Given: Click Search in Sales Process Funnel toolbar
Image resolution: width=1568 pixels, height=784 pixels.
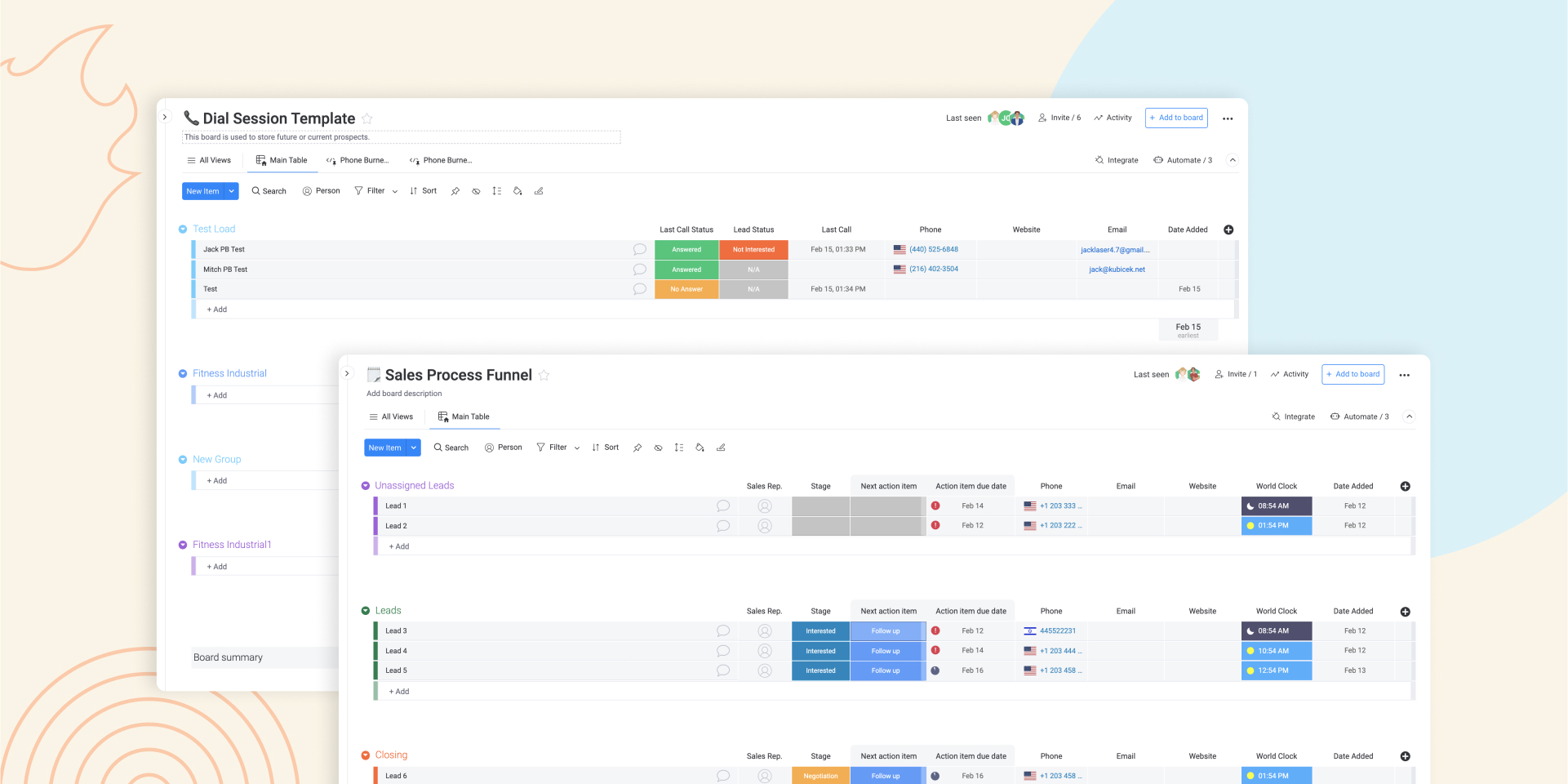Looking at the screenshot, I should coord(451,448).
